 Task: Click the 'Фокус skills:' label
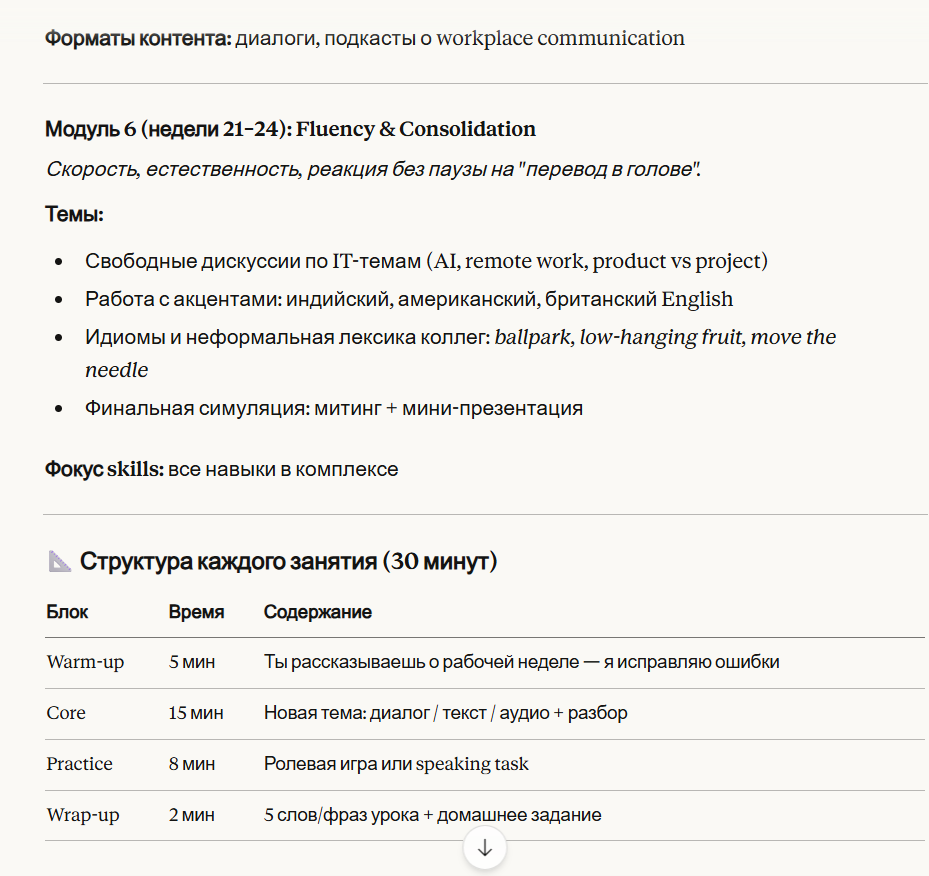coord(104,469)
